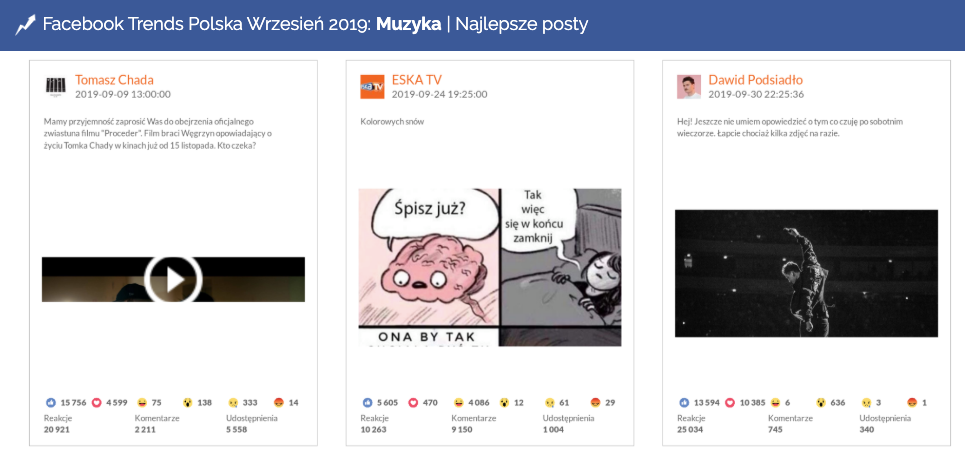The width and height of the screenshot is (965, 462).
Task: Open Tomasz Chada profile link
Action: click(114, 80)
